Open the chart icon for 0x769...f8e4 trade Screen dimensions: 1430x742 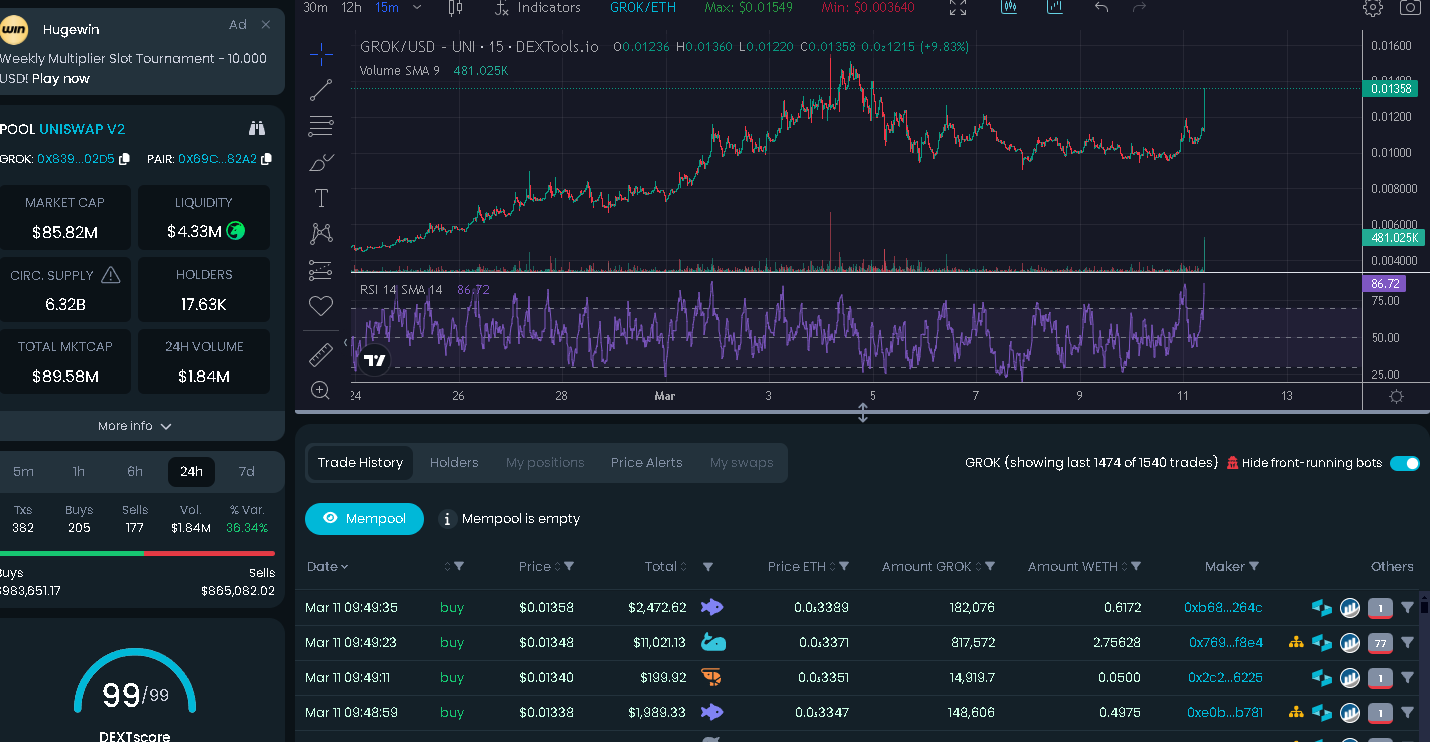tap(1350, 642)
